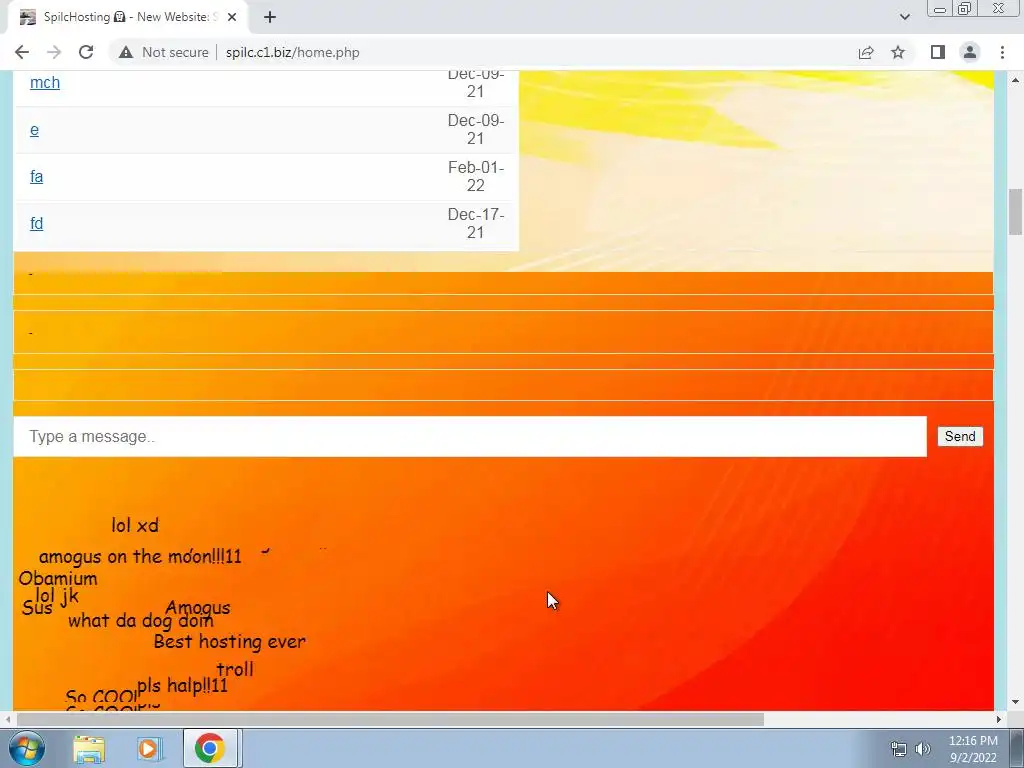Screen dimensions: 1024x768
Task: Click the 'pls halp!!11' message
Action: coord(183,686)
